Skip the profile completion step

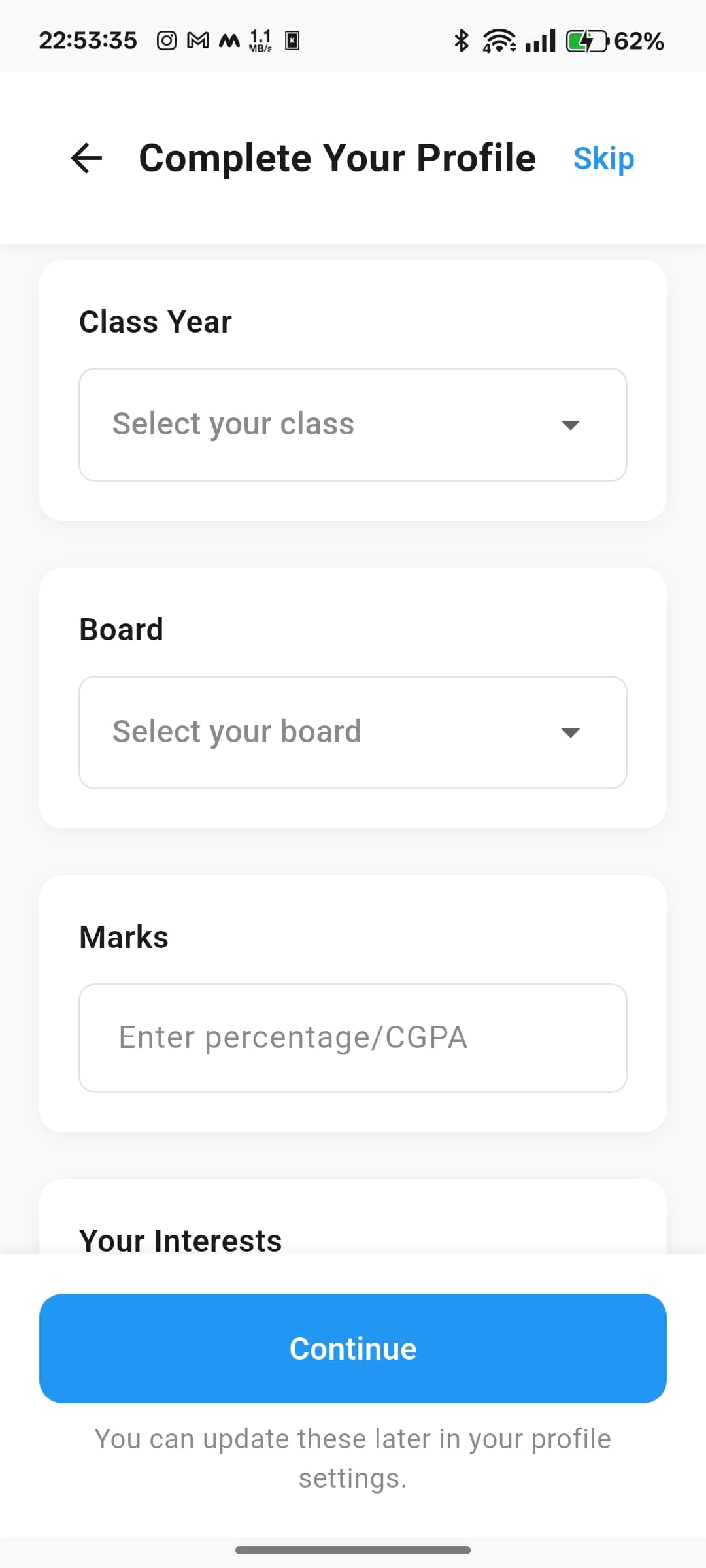(x=603, y=159)
